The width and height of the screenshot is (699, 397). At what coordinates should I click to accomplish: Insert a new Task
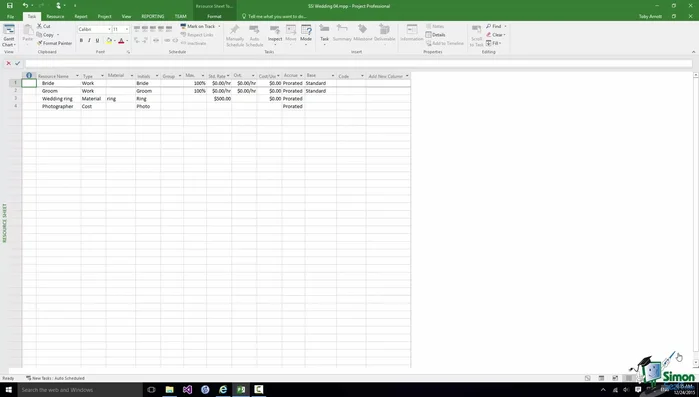324,35
